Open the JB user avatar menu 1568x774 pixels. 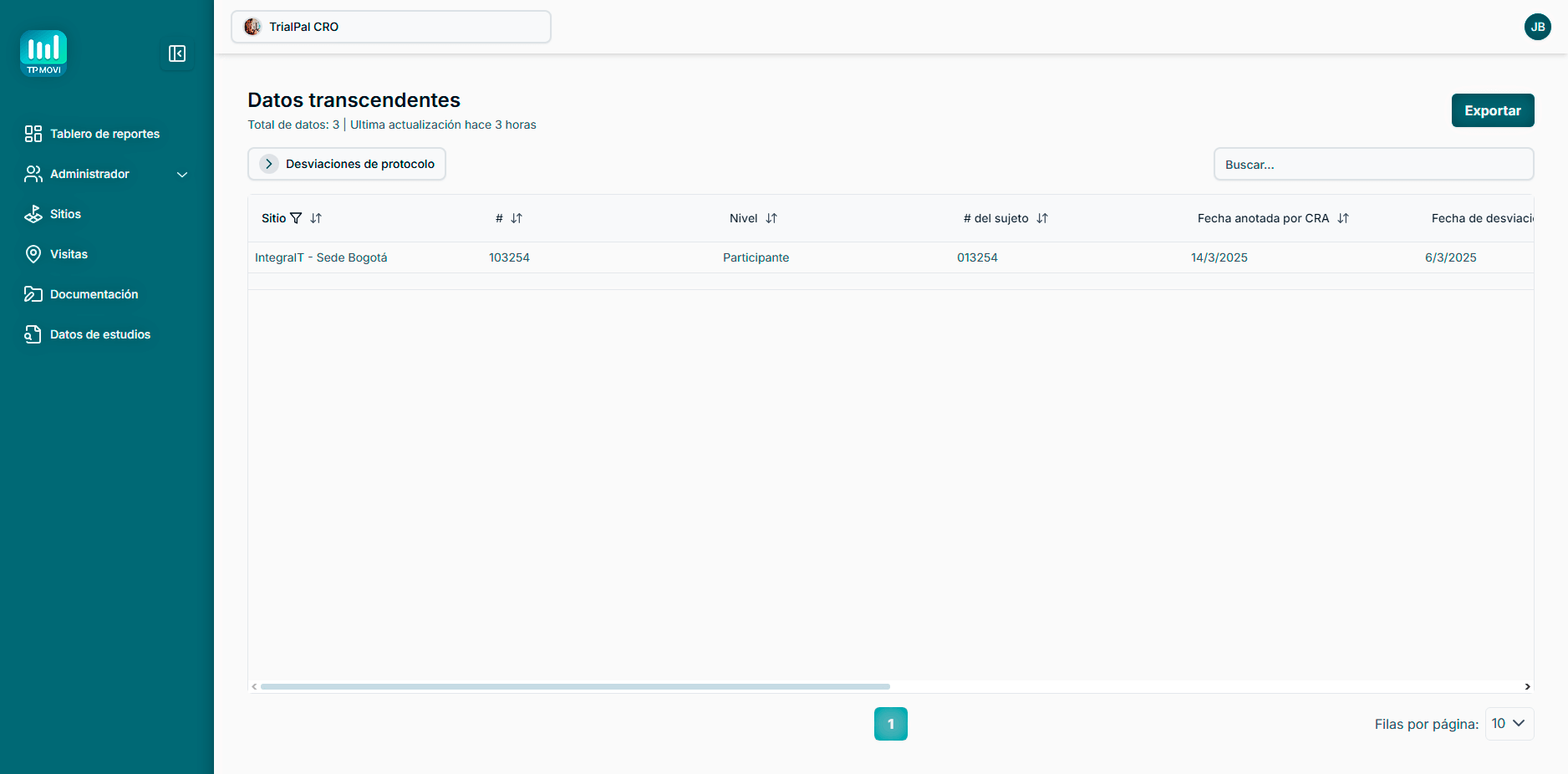pos(1537,27)
